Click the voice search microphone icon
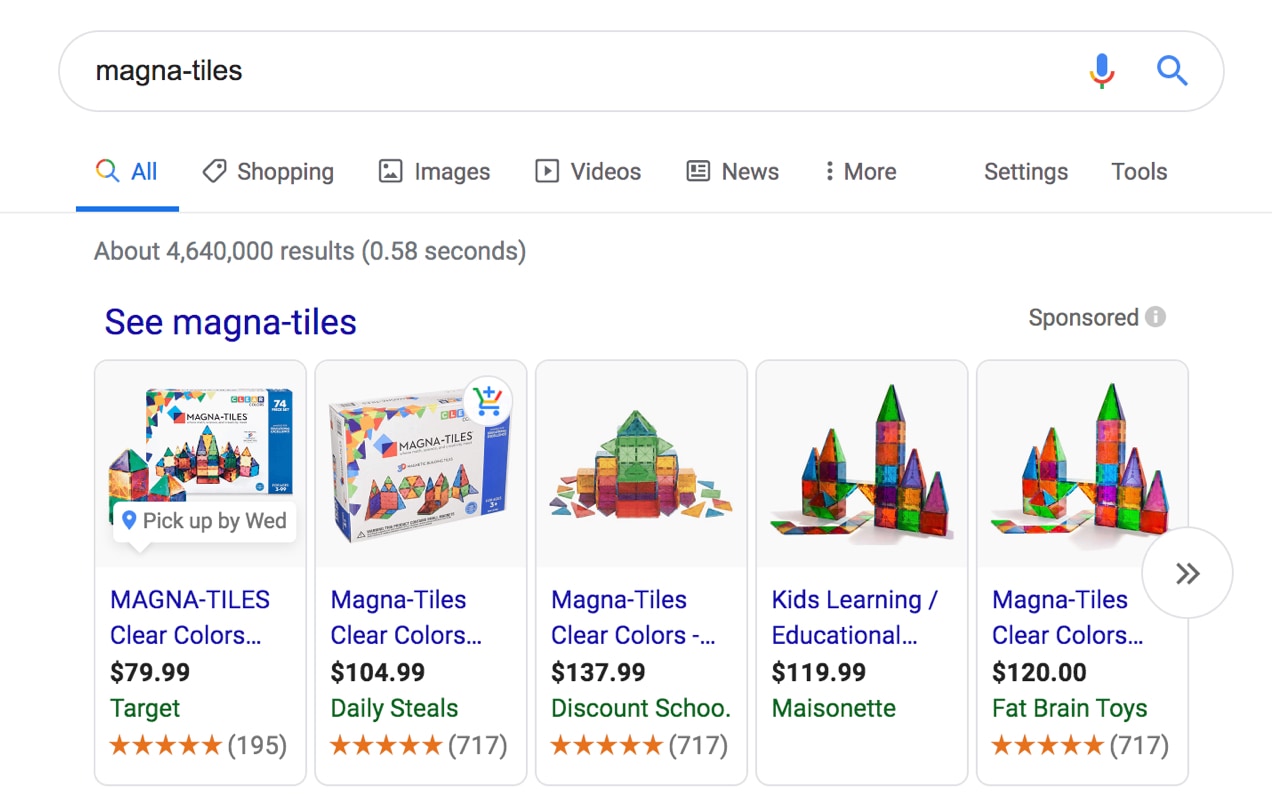 (1102, 71)
